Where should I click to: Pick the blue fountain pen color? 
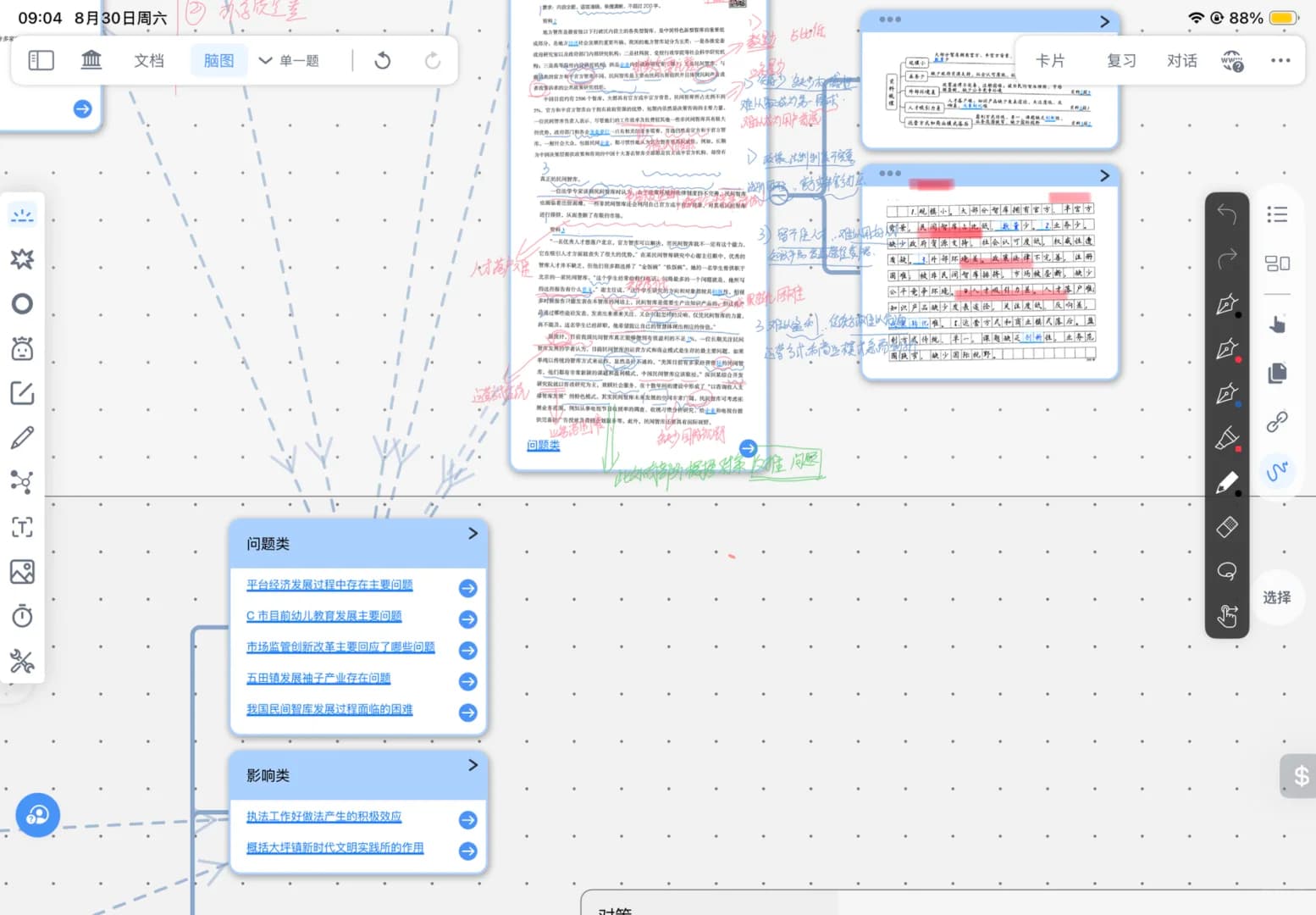click(x=1226, y=394)
